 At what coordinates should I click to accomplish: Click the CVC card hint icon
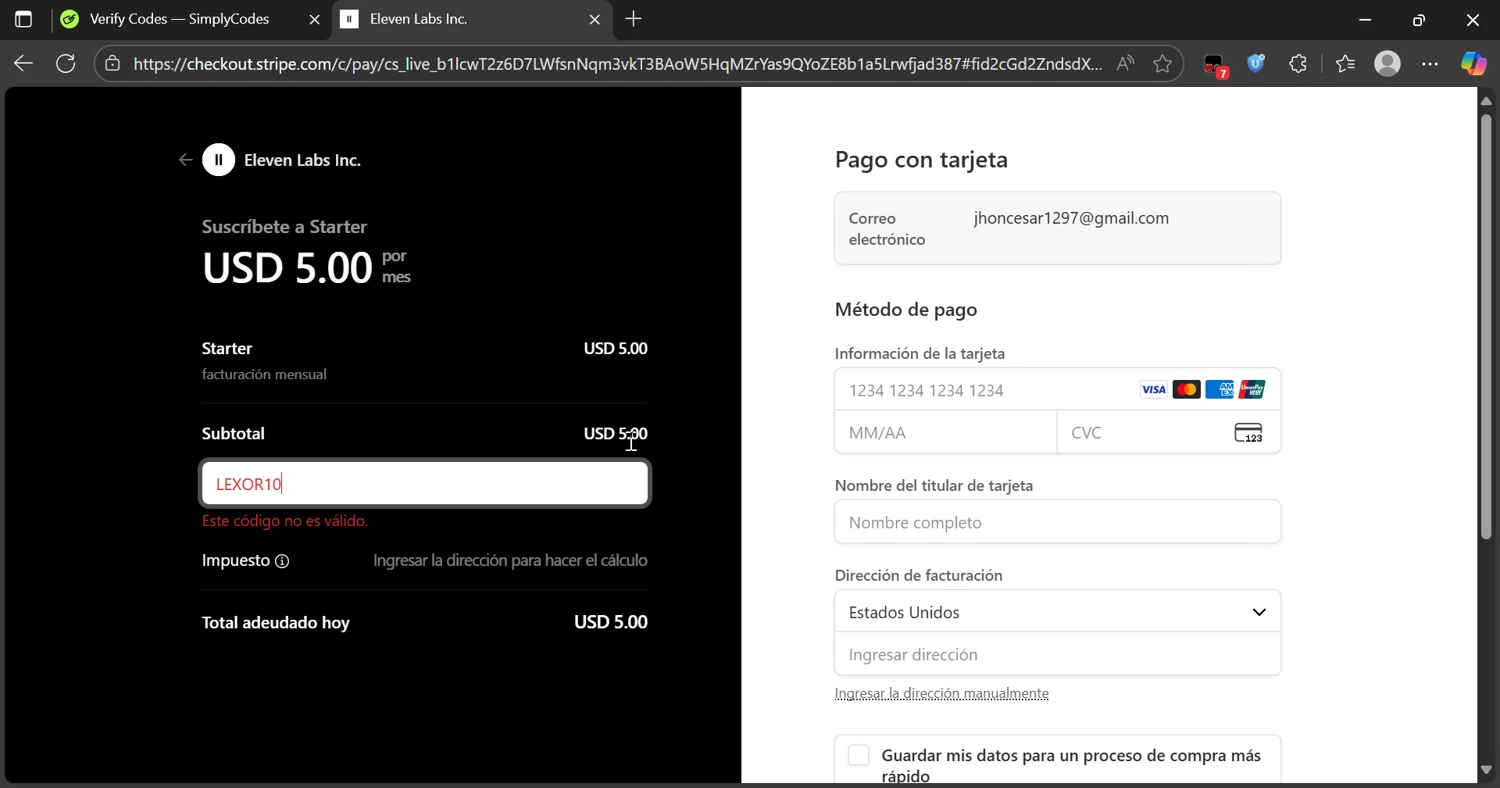pyautogui.click(x=1248, y=433)
